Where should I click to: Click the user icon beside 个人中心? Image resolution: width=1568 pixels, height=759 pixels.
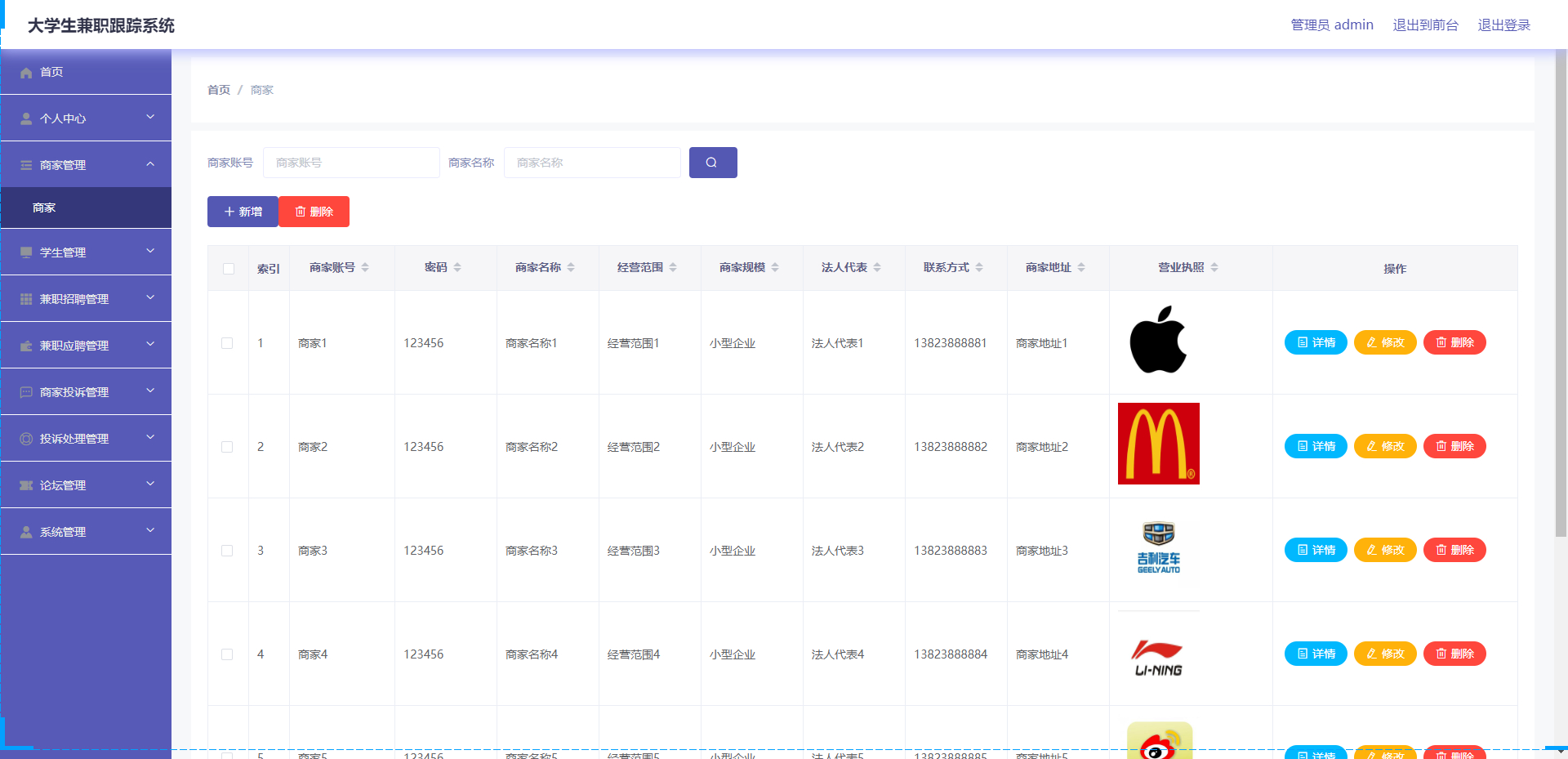(26, 119)
